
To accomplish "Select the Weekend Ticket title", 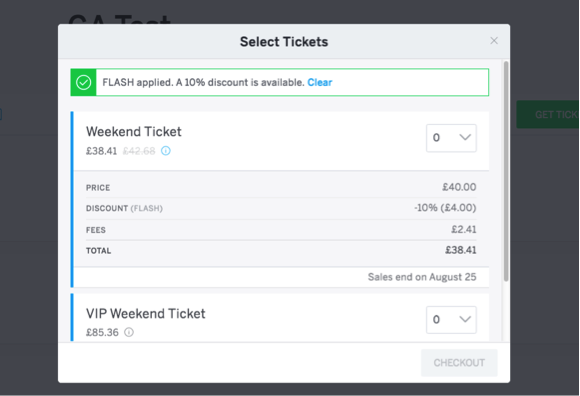I will (x=134, y=132).
